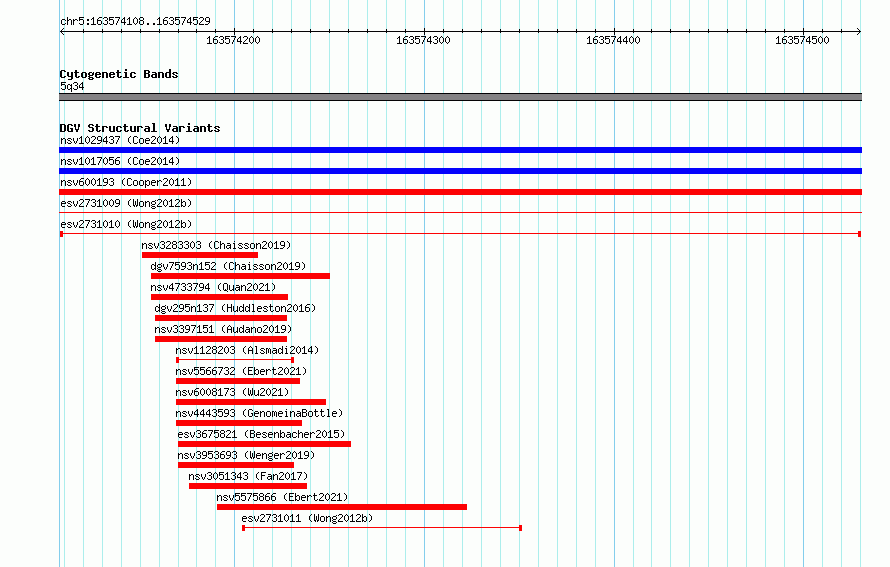Viewport: 890px width, 567px height.
Task: Select the thin red line for esv2731011
Action: coord(382,528)
